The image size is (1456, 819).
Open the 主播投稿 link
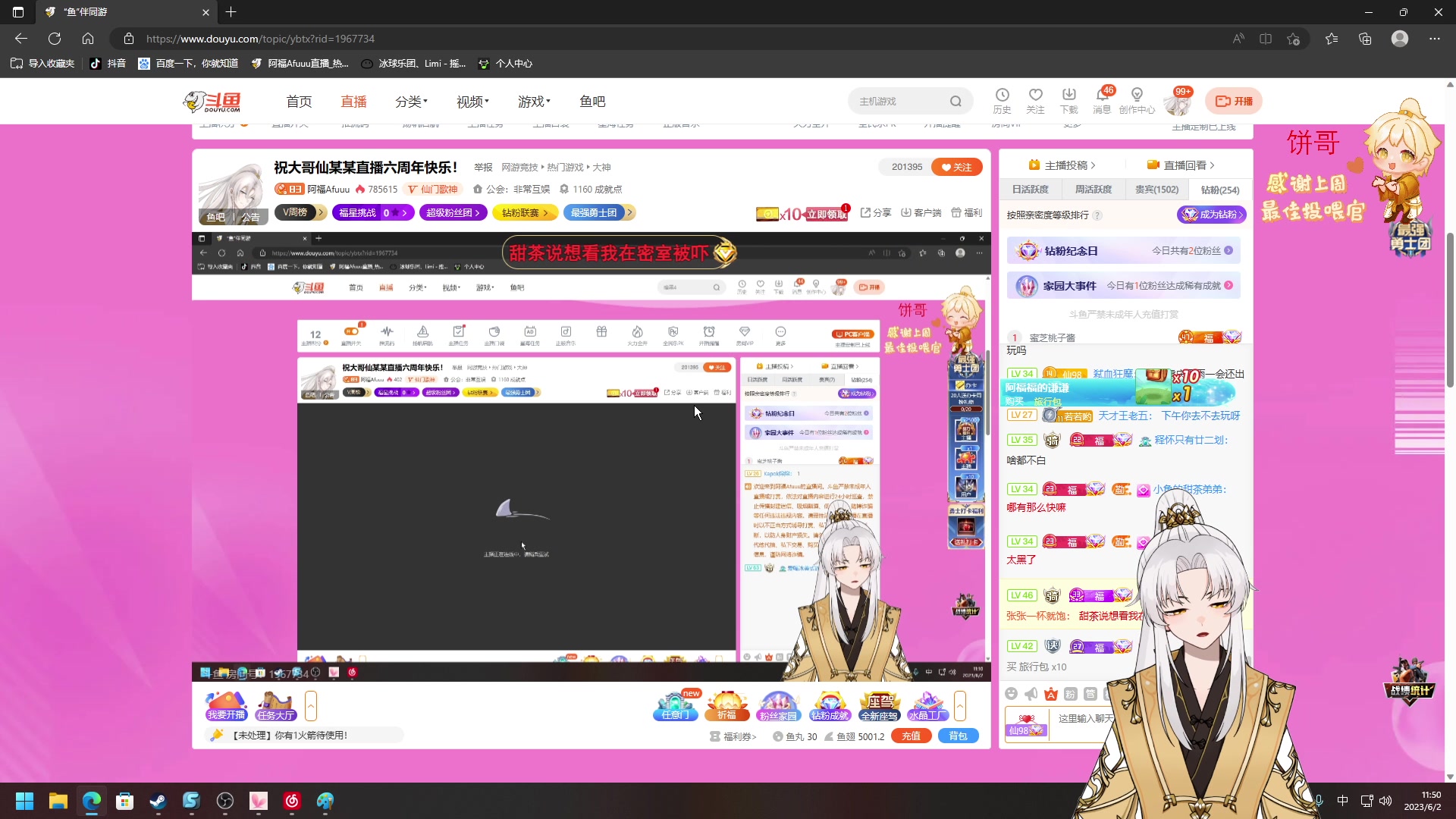pos(1062,165)
